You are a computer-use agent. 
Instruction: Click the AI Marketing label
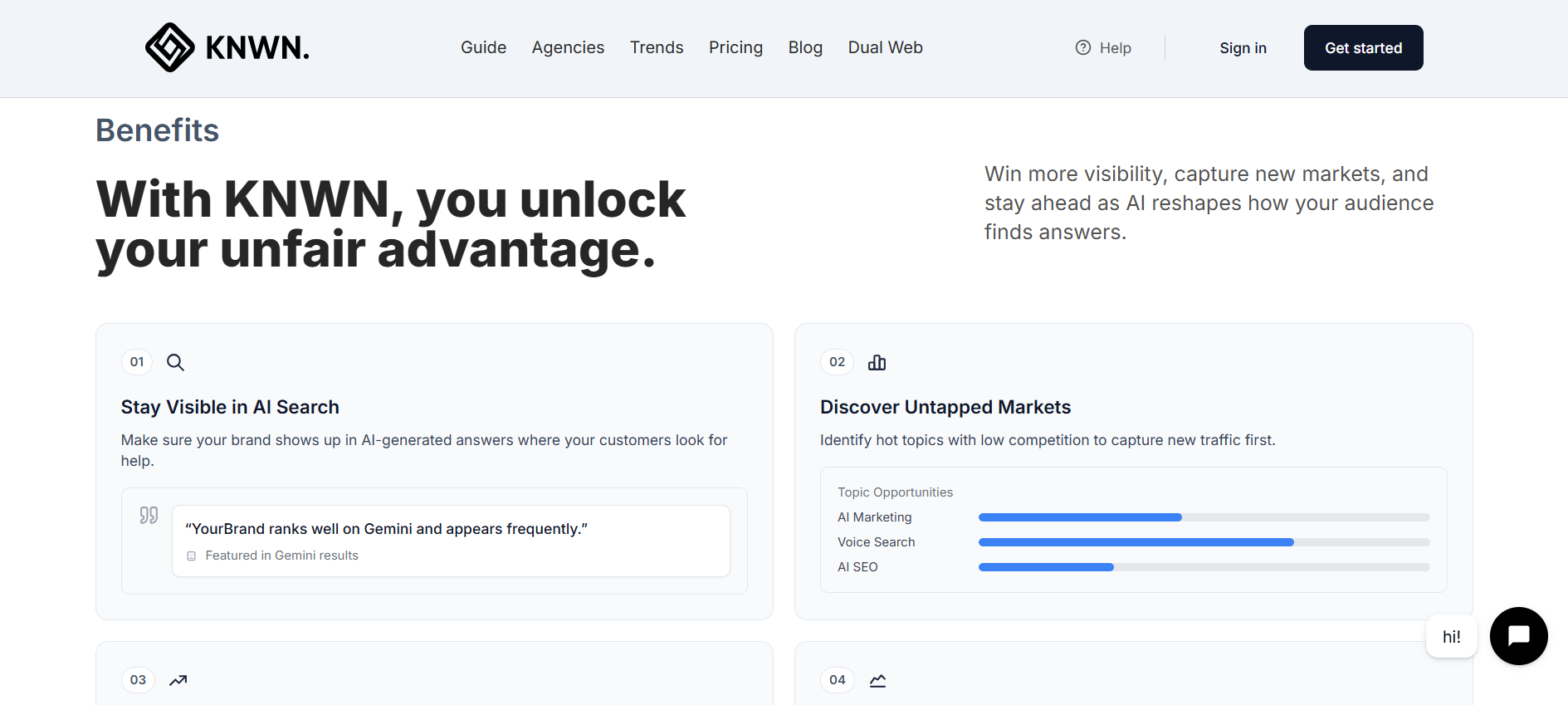[x=874, y=517]
